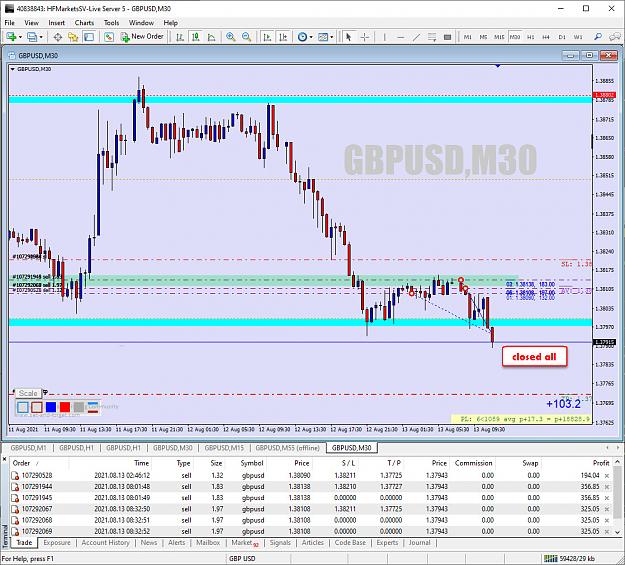Switch timeframe to M1
This screenshot has height=565, width=625.
tap(468, 37)
